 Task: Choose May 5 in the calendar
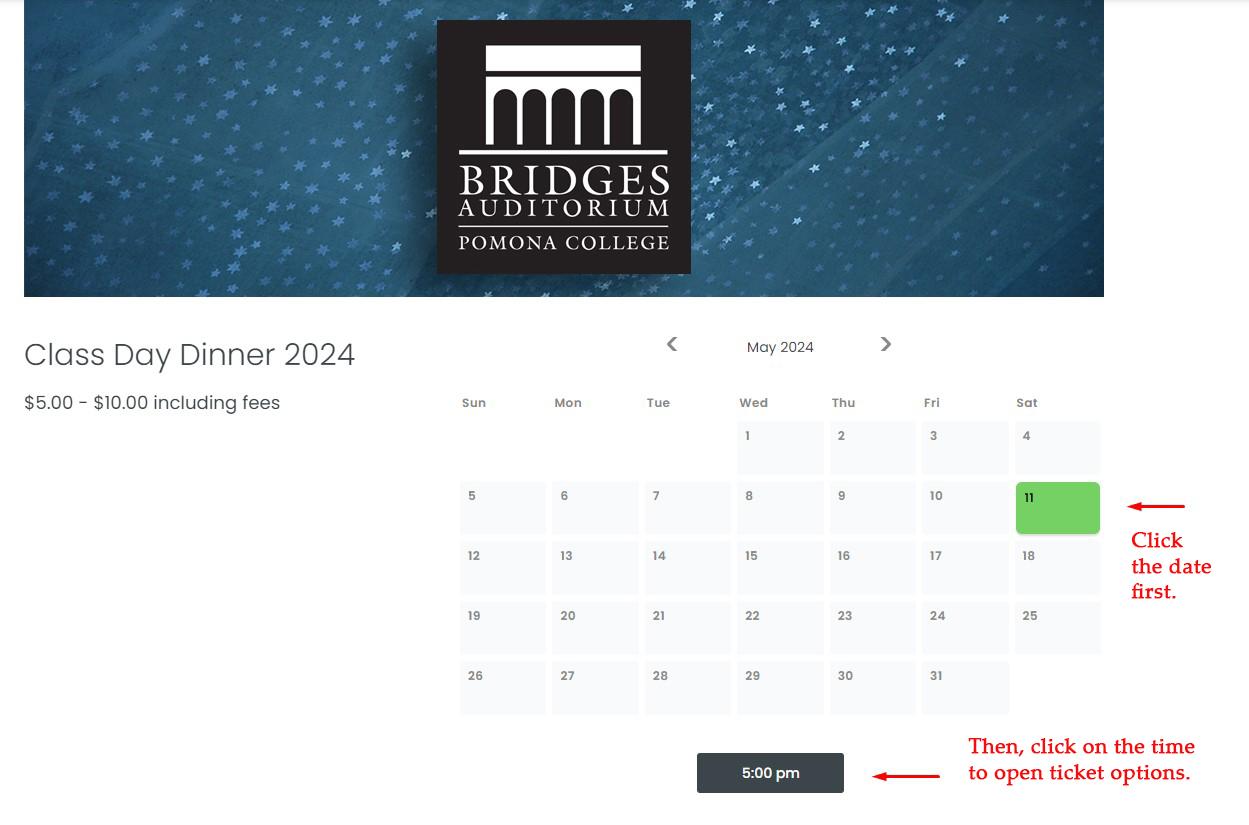click(503, 508)
